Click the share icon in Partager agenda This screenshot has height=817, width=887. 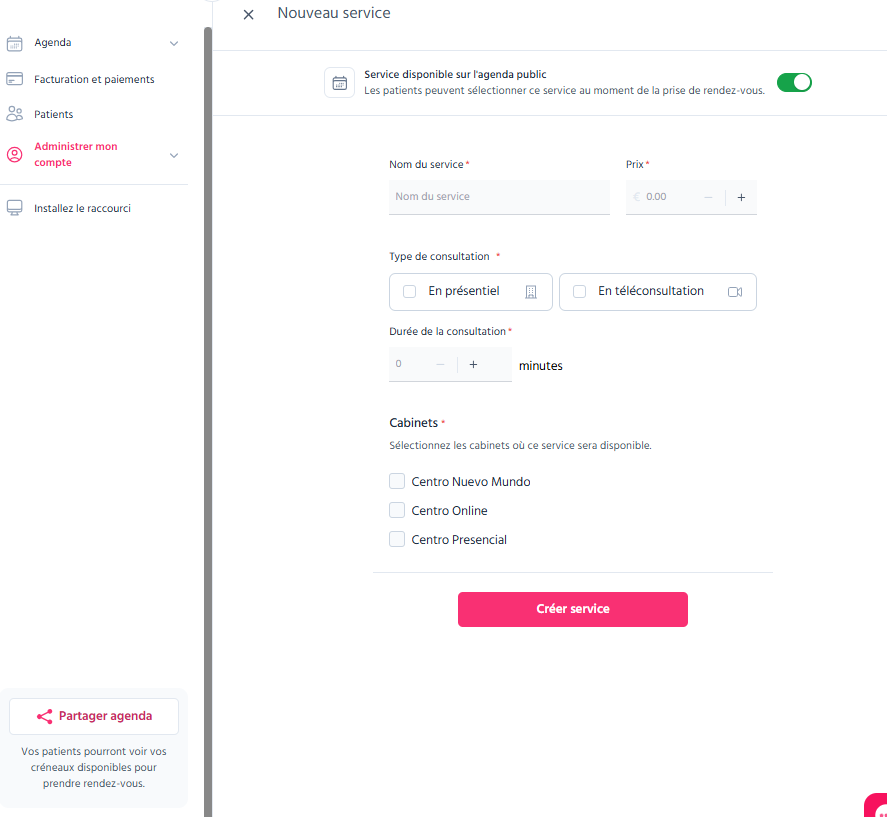pos(45,716)
